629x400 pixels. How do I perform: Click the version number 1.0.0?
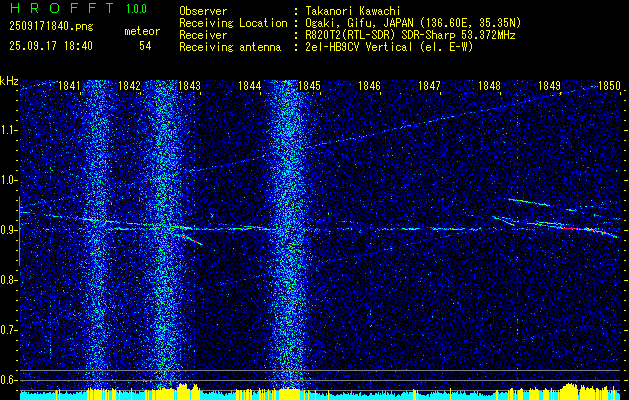pyautogui.click(x=136, y=9)
